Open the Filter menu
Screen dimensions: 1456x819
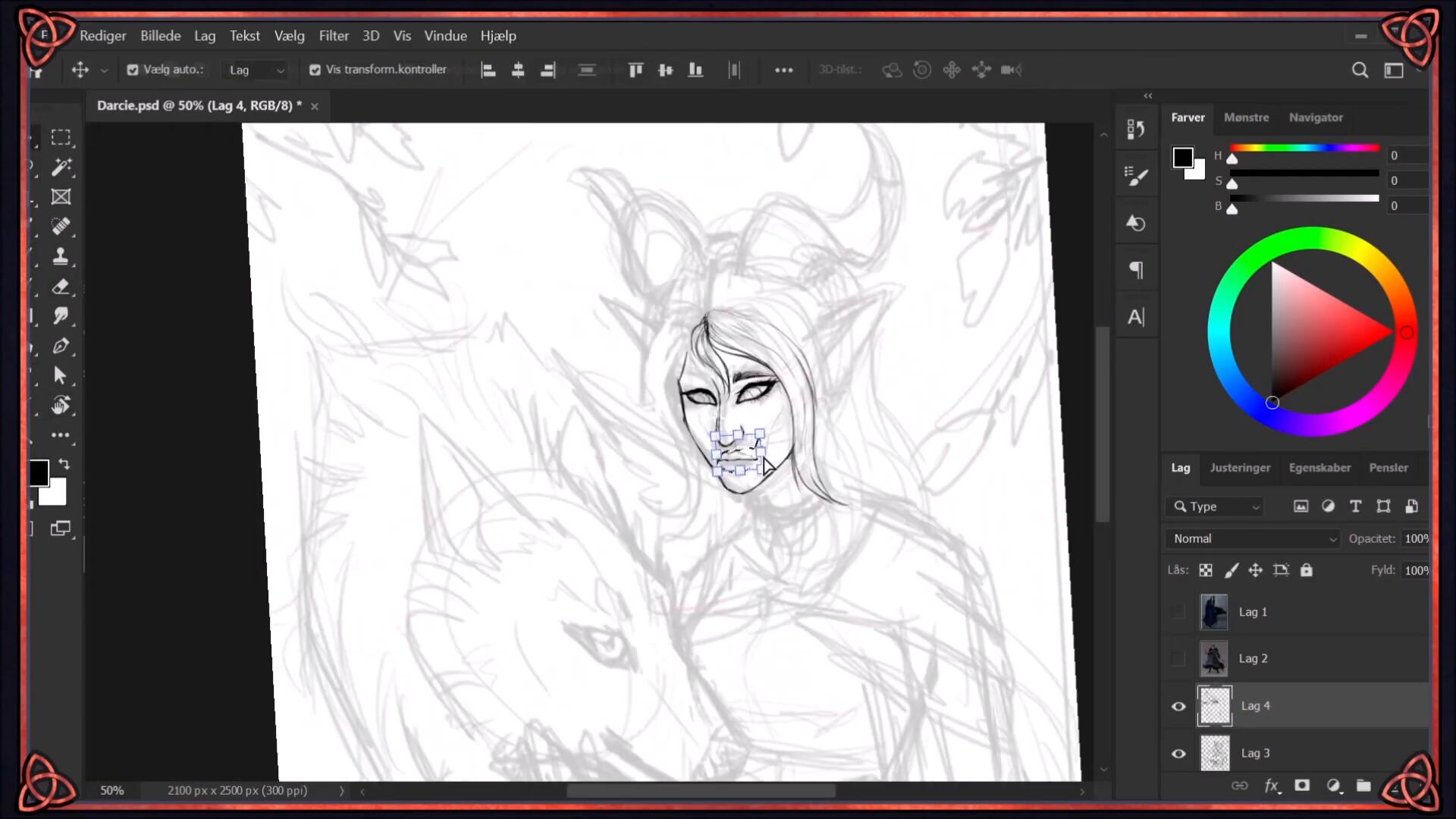click(334, 36)
